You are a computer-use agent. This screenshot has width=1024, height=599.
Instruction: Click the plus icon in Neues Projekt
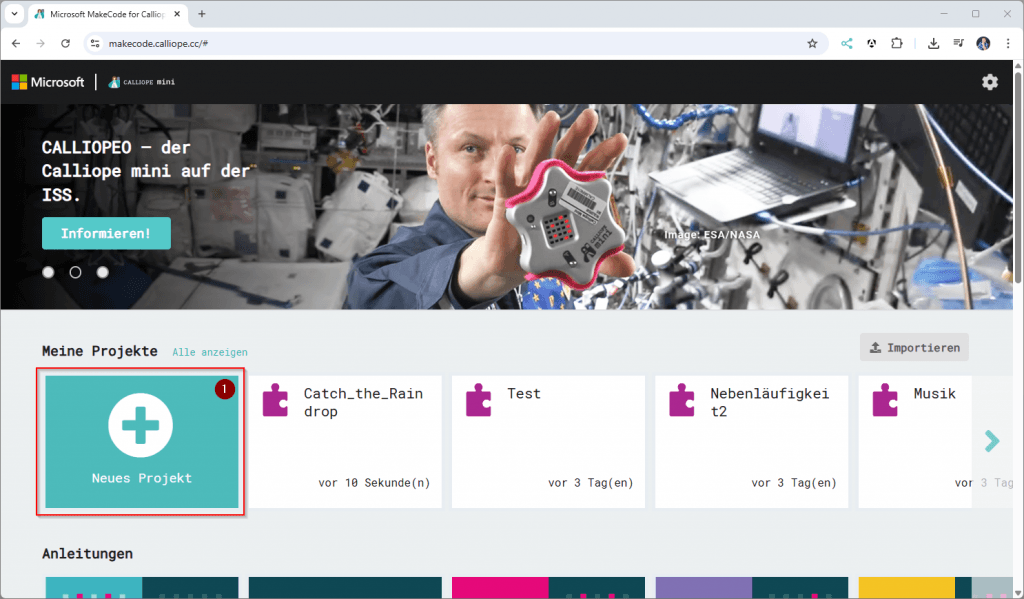(140, 424)
